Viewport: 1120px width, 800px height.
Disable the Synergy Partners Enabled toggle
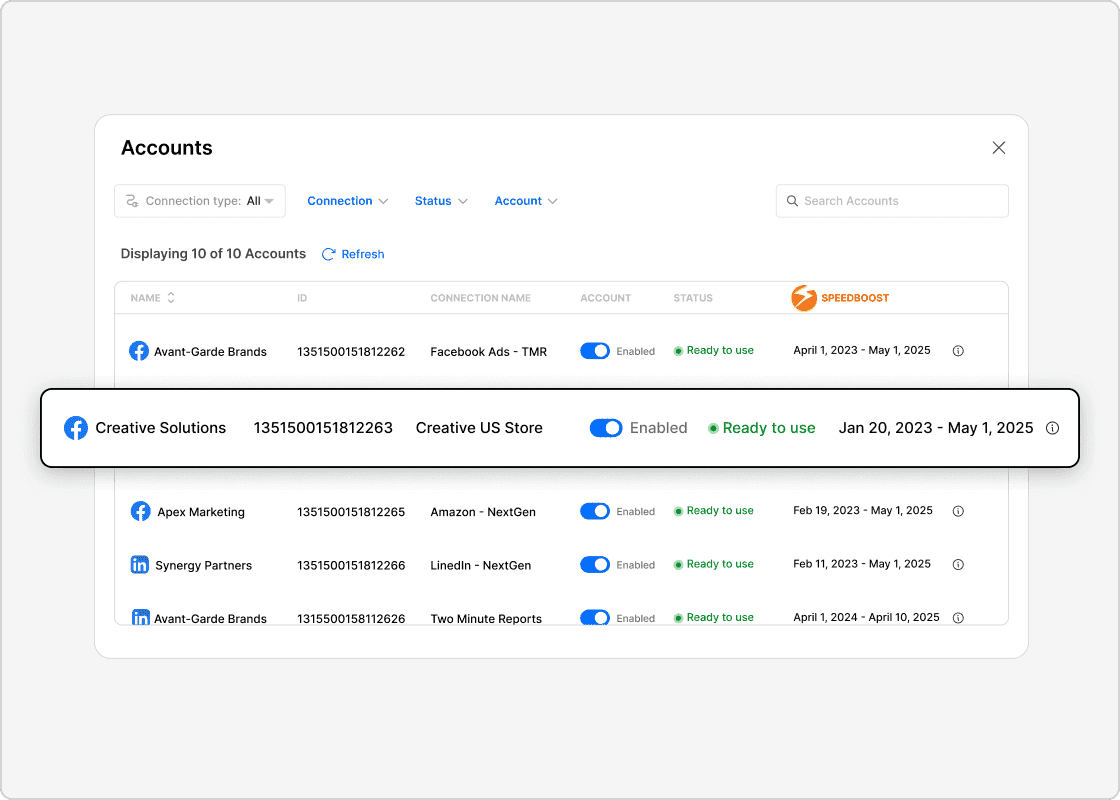coord(595,564)
